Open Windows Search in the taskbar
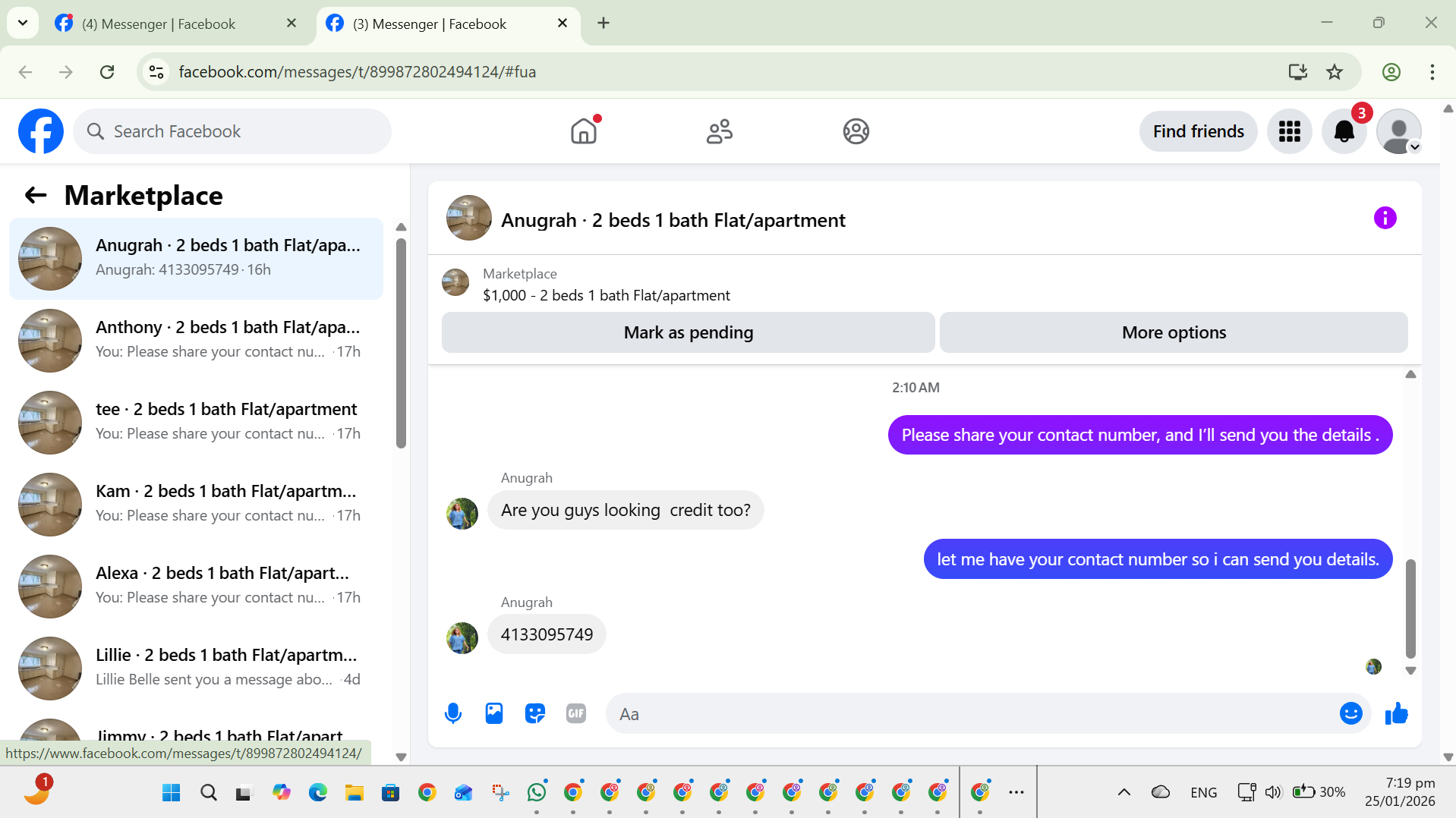The width and height of the screenshot is (1456, 818). point(209,793)
